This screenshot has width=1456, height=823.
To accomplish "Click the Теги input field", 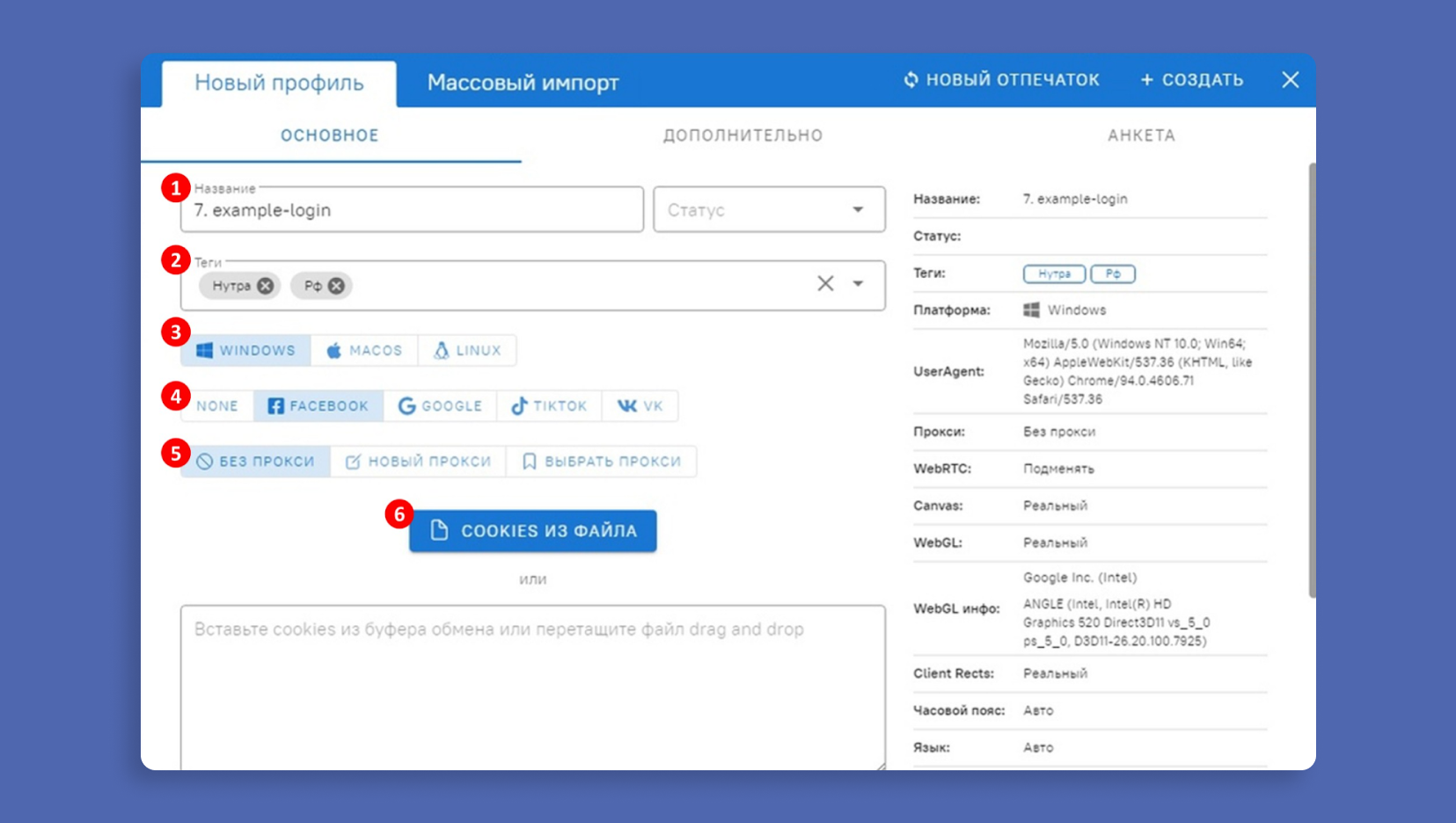I will (533, 285).
